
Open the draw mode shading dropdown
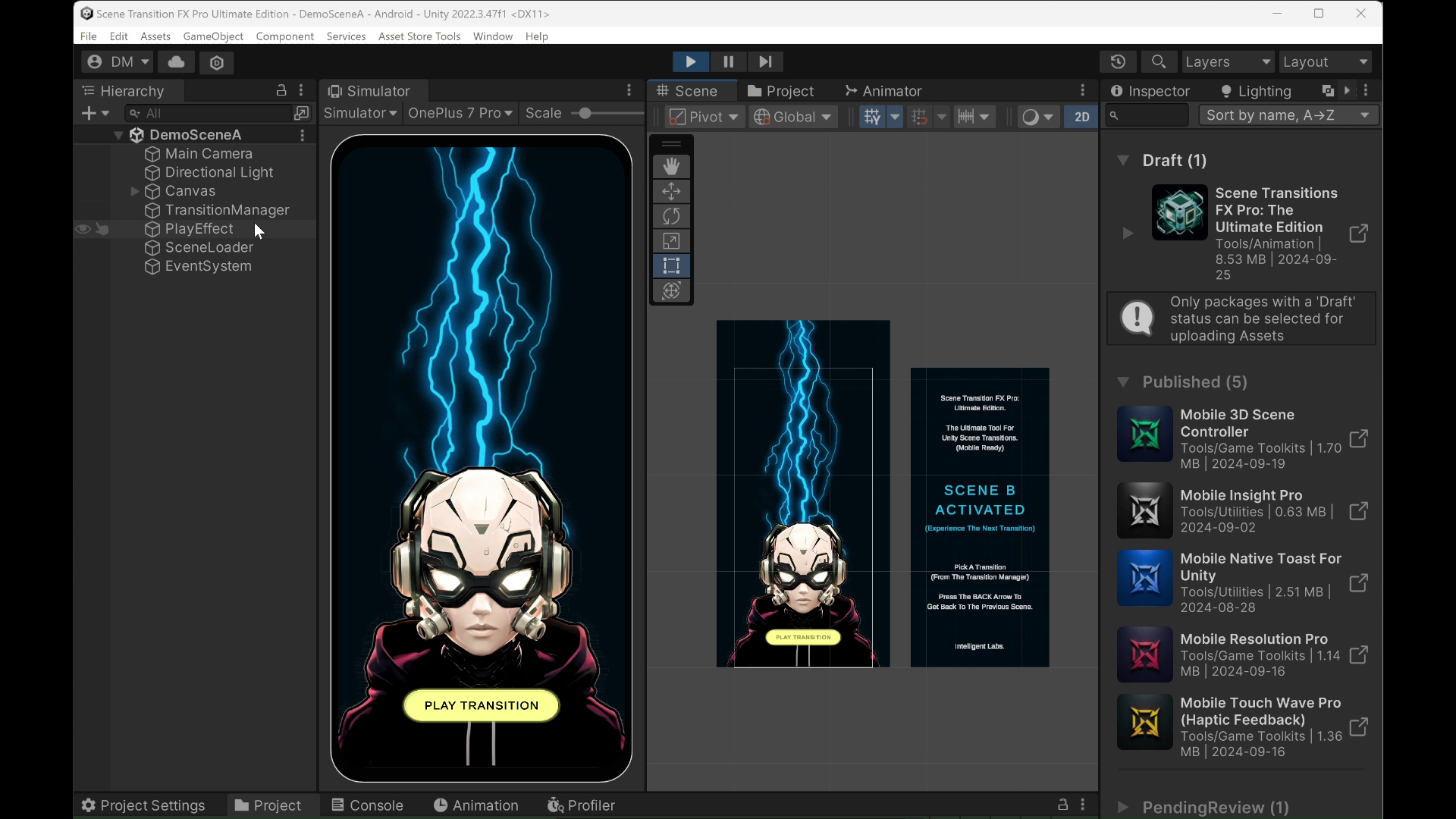coord(1037,117)
